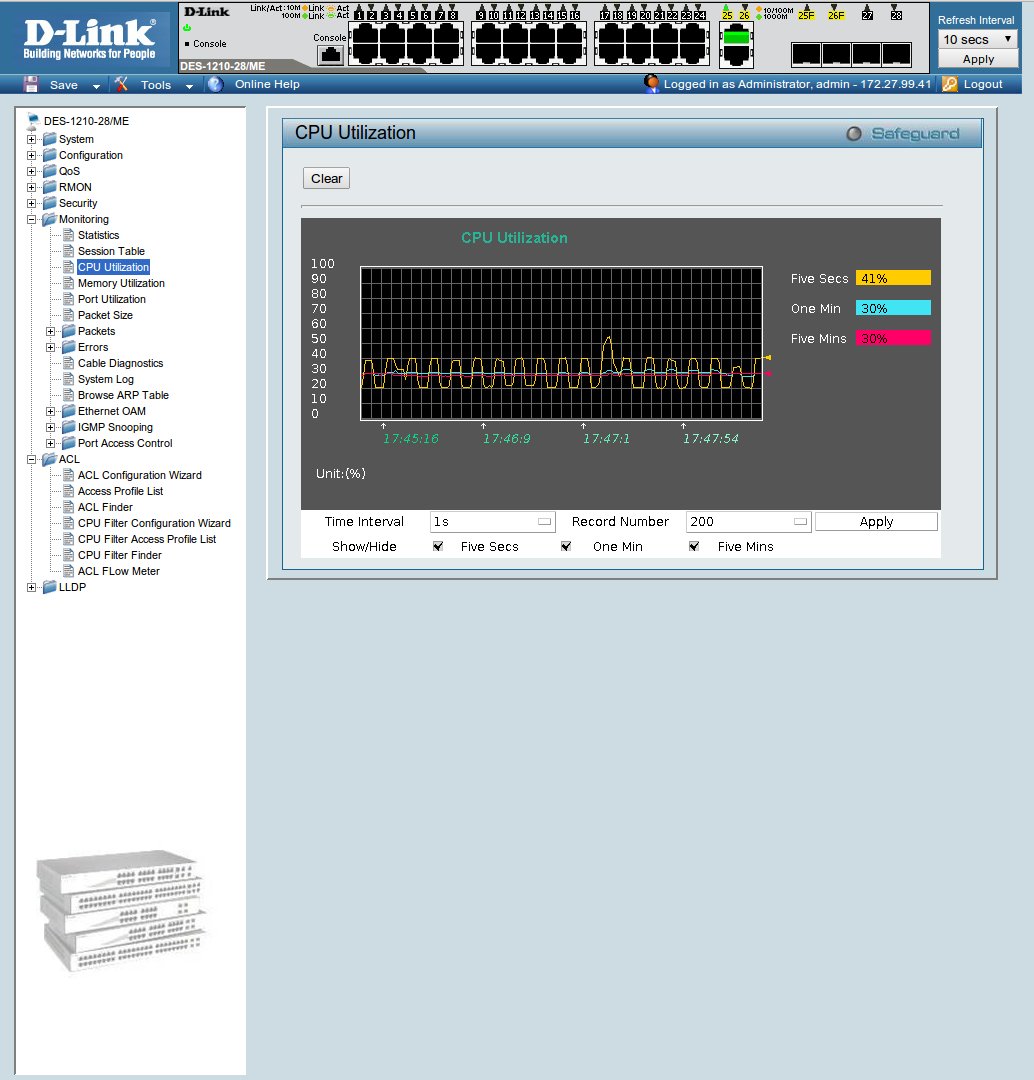The height and width of the screenshot is (1080, 1034).
Task: Uncheck the Five Secs checkbox
Action: 438,547
